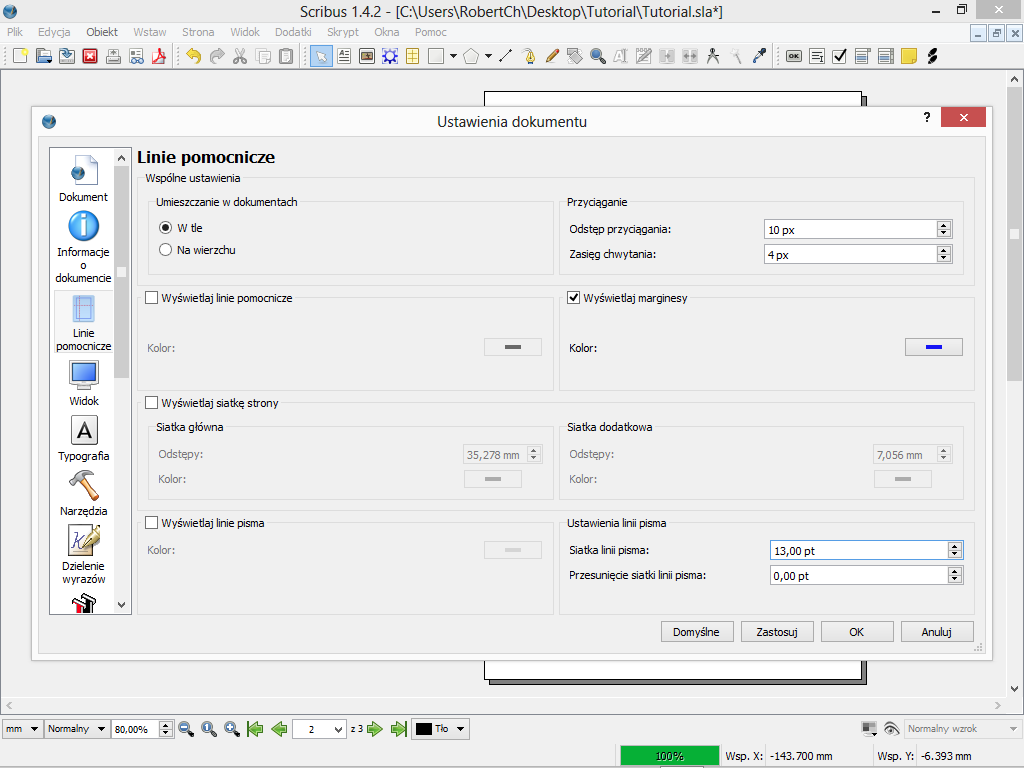Open the Edycja menu
This screenshot has height=768, width=1024.
[54, 32]
